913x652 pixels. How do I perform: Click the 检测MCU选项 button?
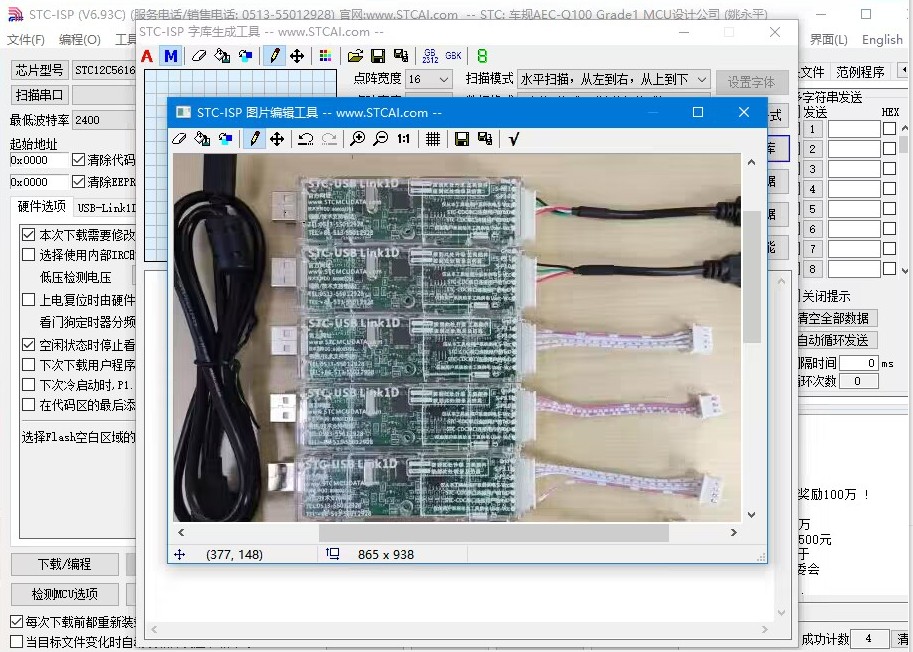(65, 594)
